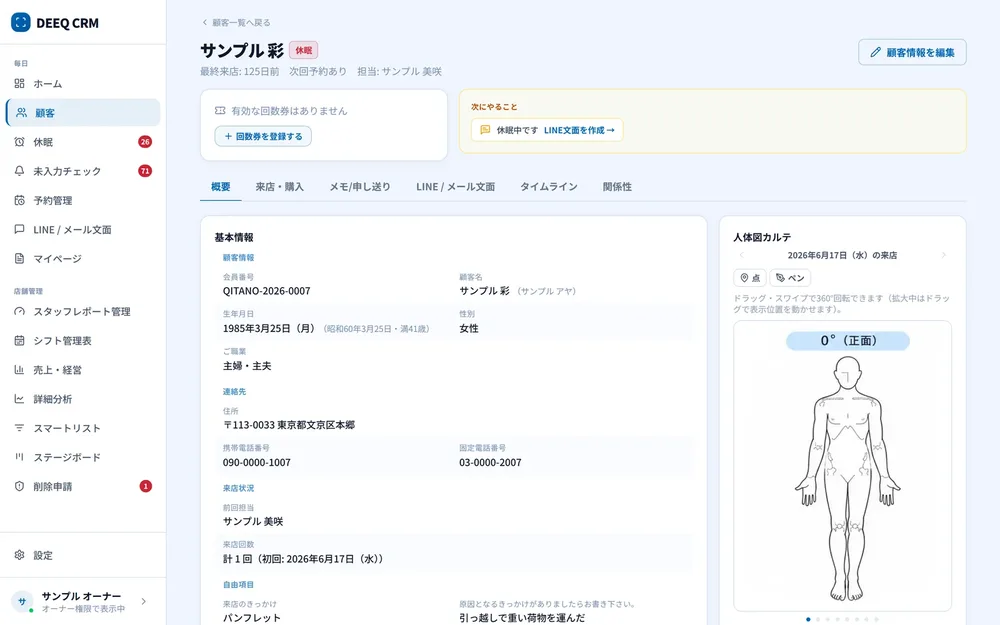Switch to the 概要 tab
This screenshot has height=625, width=1000.
pyautogui.click(x=221, y=187)
